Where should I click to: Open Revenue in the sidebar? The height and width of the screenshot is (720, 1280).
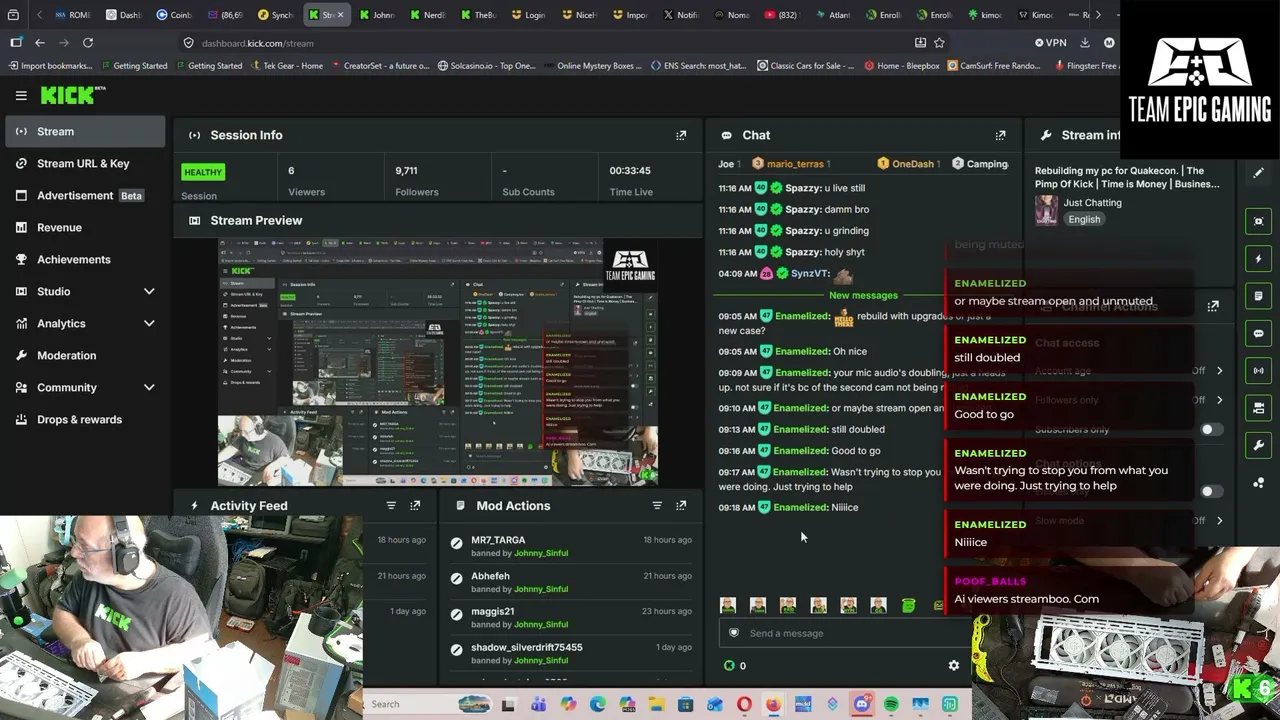[x=85, y=227]
